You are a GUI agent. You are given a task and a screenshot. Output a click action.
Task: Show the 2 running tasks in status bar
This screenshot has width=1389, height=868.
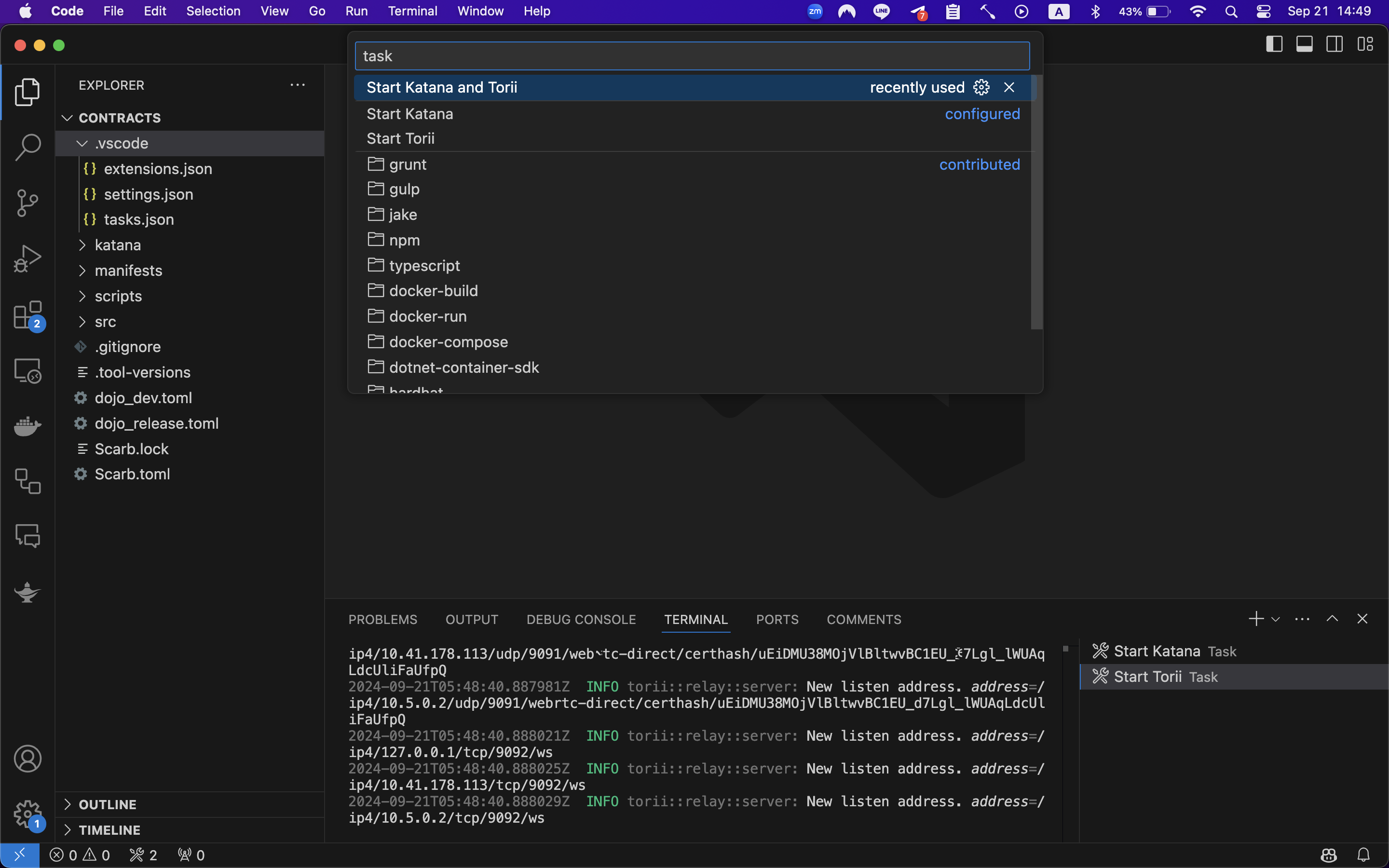point(144,855)
